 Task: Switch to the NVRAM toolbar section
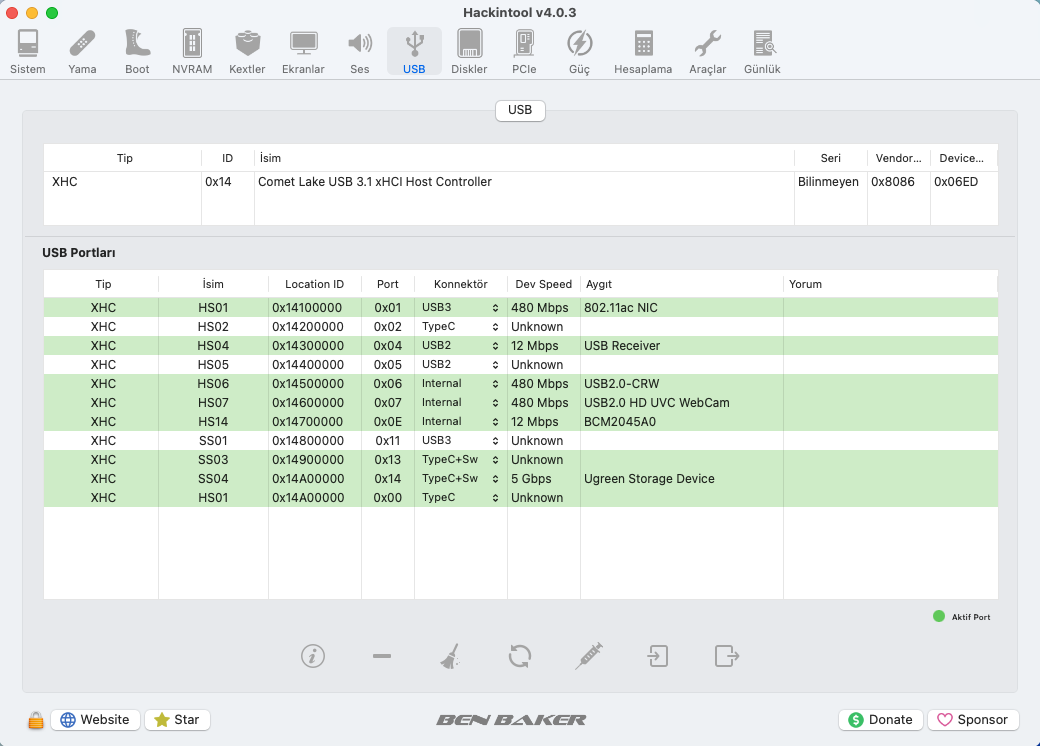coord(192,52)
